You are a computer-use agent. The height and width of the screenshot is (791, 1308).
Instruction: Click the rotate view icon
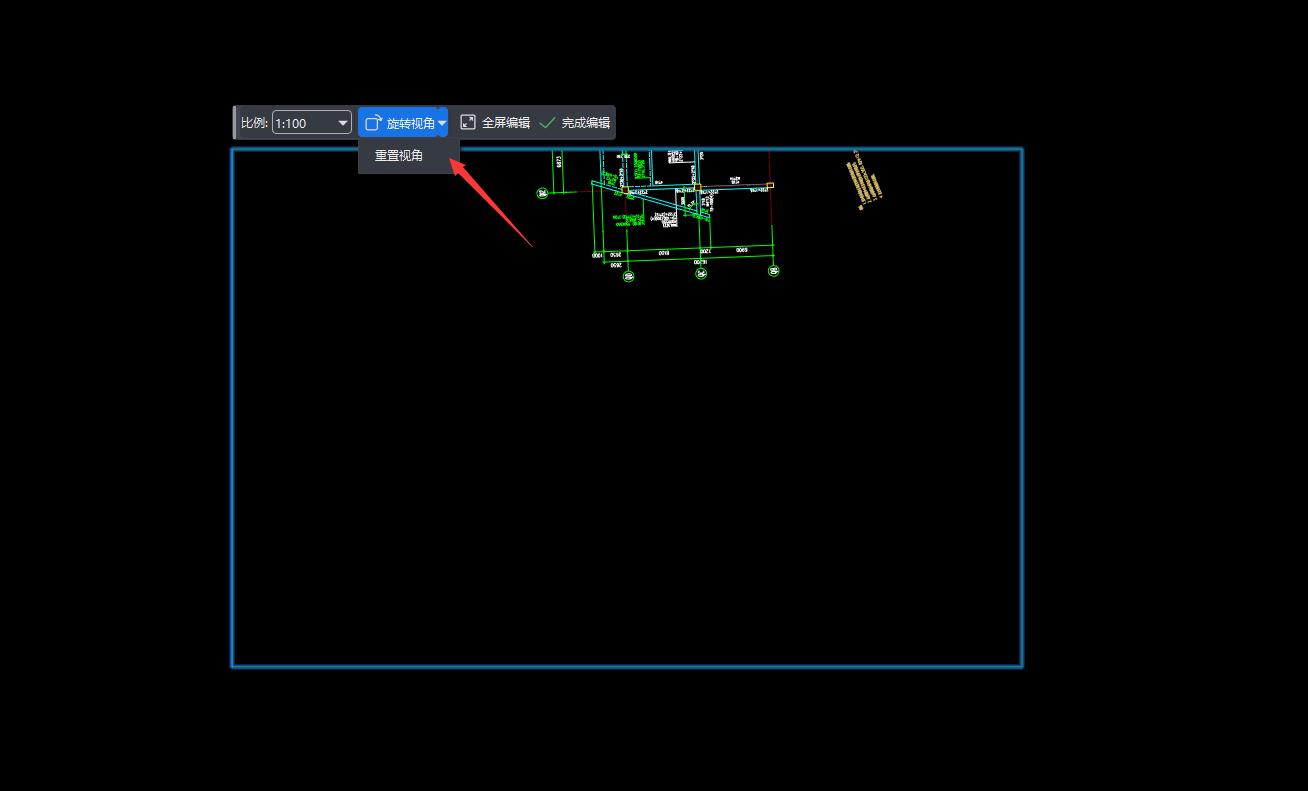pos(373,123)
